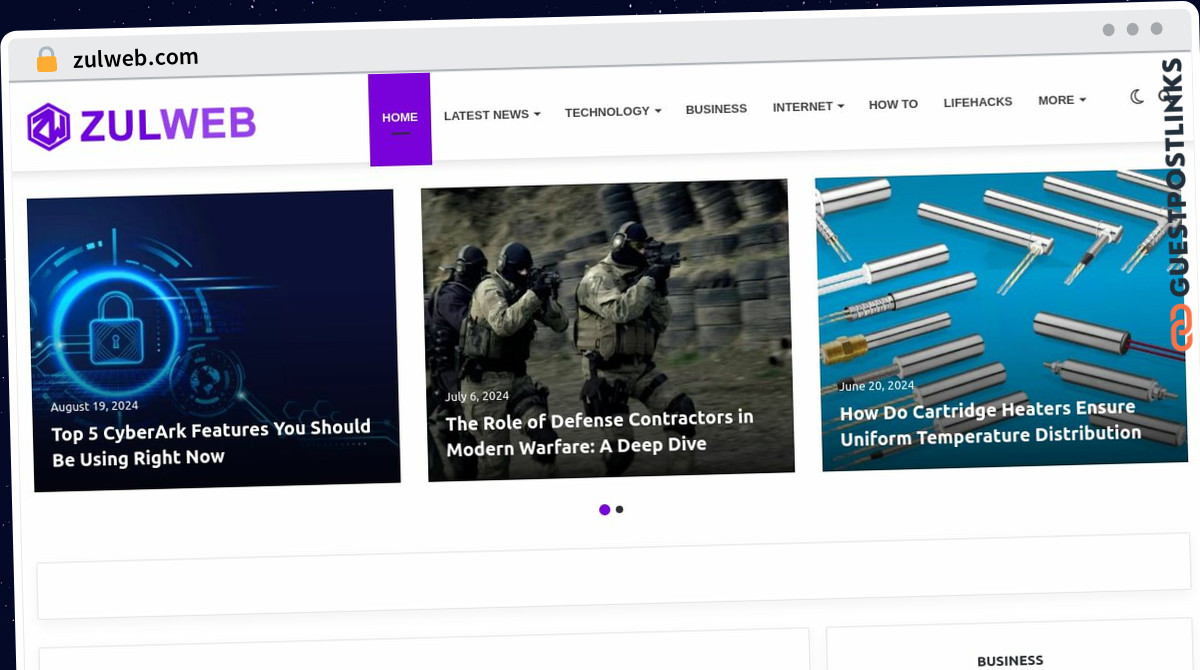This screenshot has height=670, width=1200.
Task: Open the How To menu item
Action: [893, 104]
